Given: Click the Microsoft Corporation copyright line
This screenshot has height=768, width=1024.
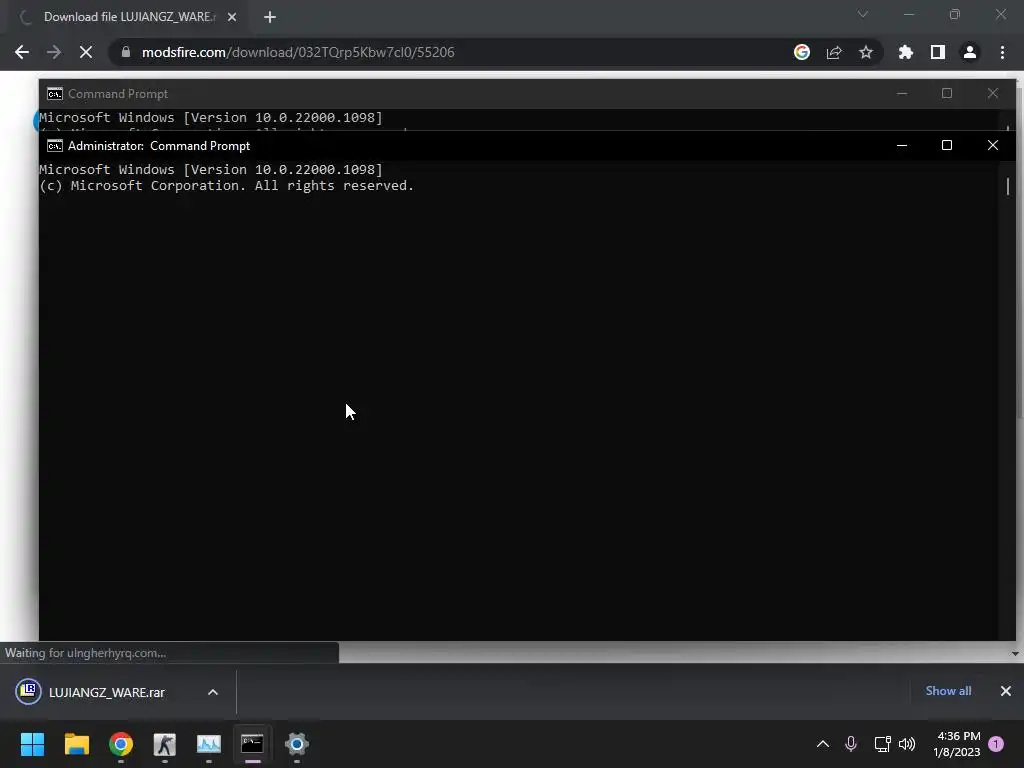Looking at the screenshot, I should (x=226, y=186).
